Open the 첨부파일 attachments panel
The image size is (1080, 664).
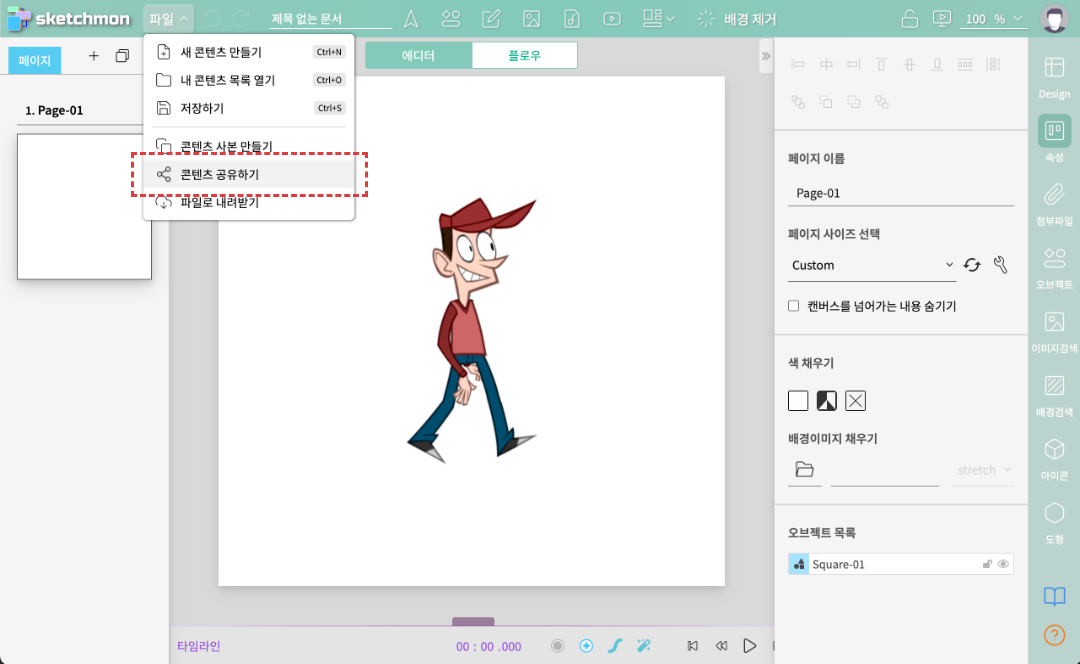pyautogui.click(x=1054, y=205)
